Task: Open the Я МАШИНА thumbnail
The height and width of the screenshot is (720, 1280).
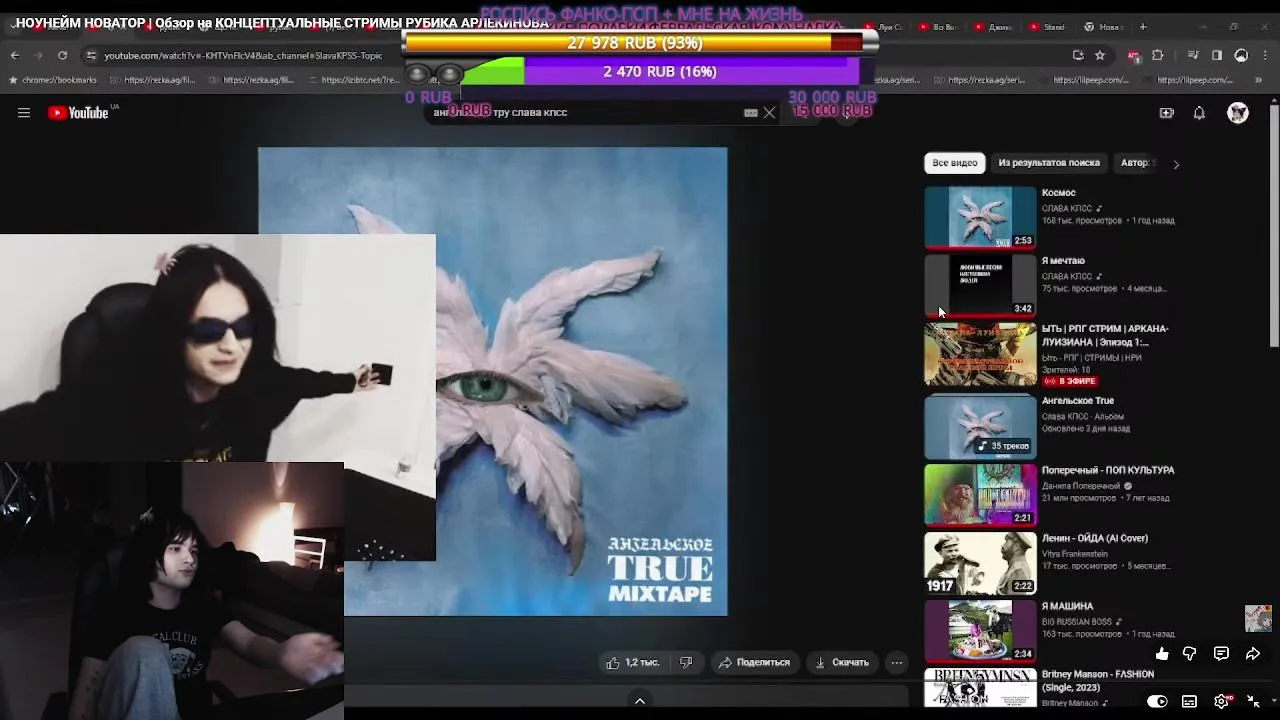Action: coord(980,631)
